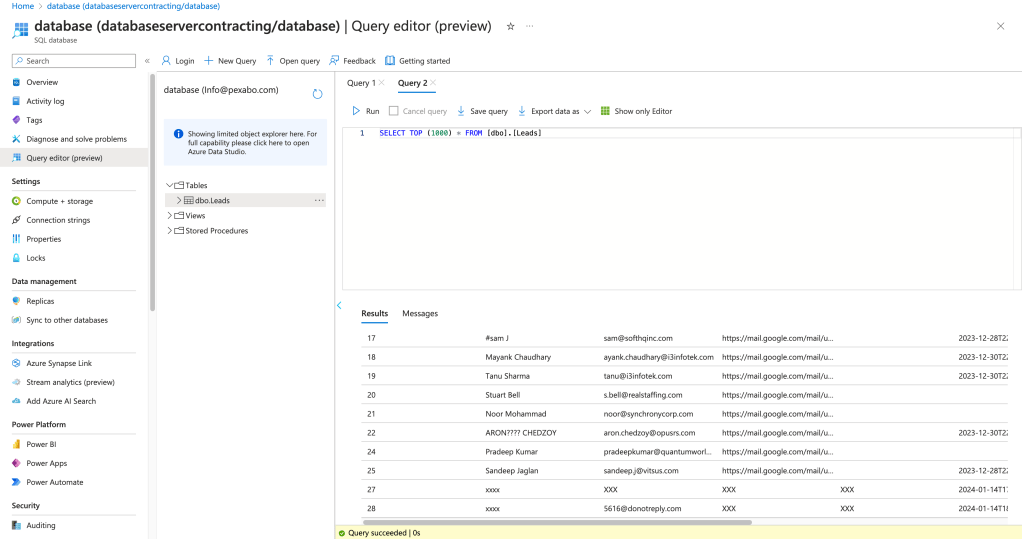
Task: Switch to the Query 1 tab
Action: pos(360,83)
